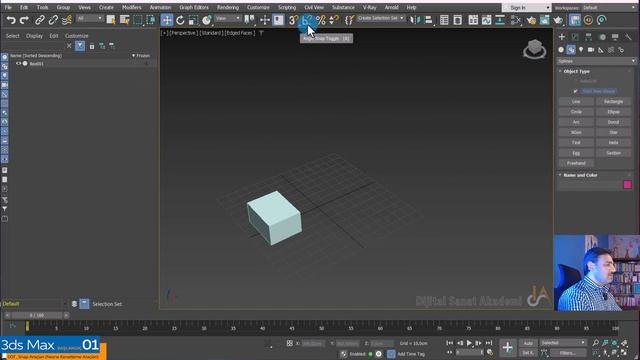The width and height of the screenshot is (640, 360).
Task: Toggle the Spinner Snap button
Action: (334, 20)
